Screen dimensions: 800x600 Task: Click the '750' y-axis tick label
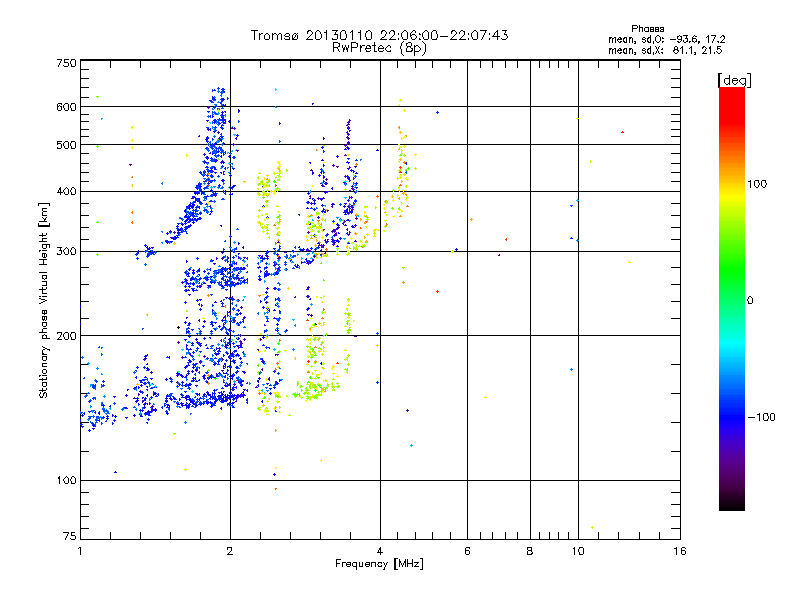click(x=66, y=63)
